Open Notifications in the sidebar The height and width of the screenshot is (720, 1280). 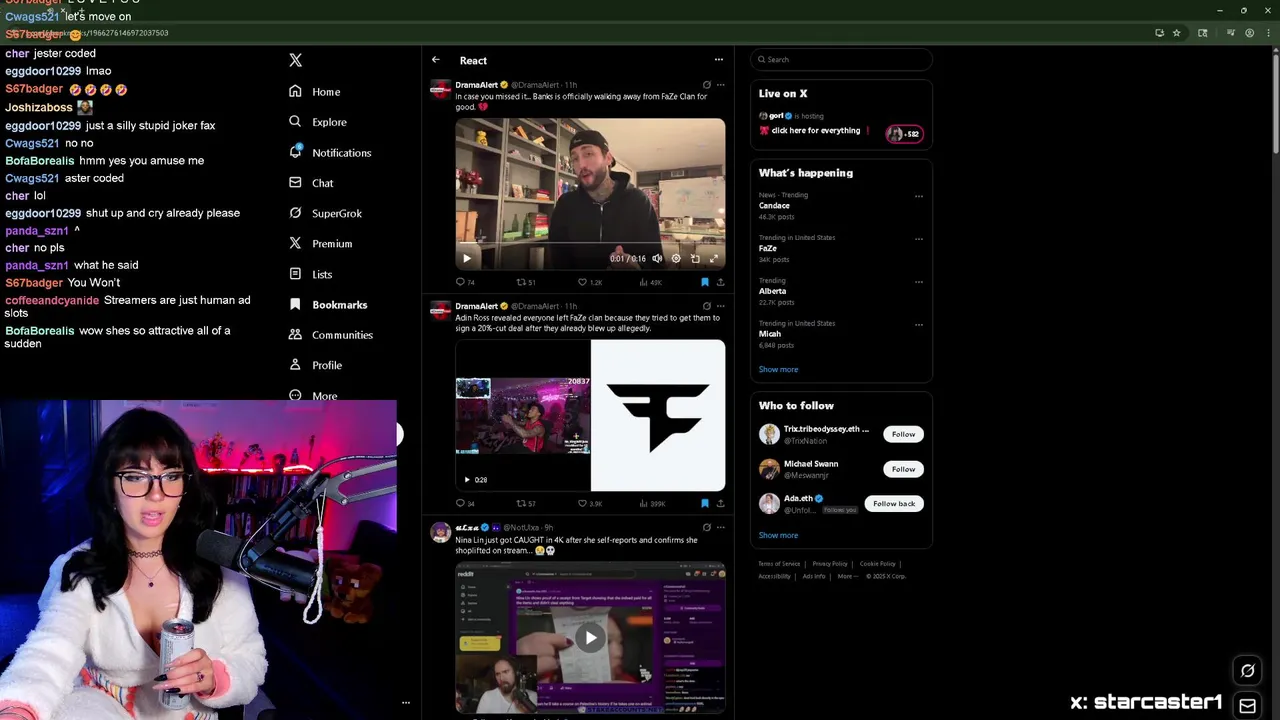point(330,153)
